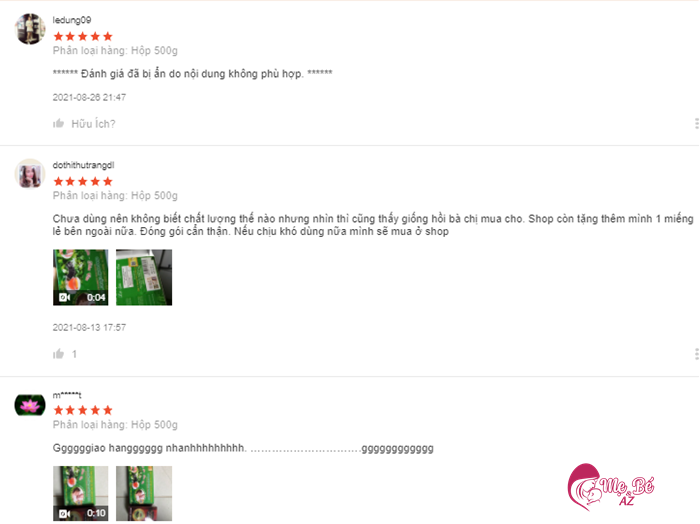Open the green box photo in dothithutrangdl's review

tap(144, 277)
